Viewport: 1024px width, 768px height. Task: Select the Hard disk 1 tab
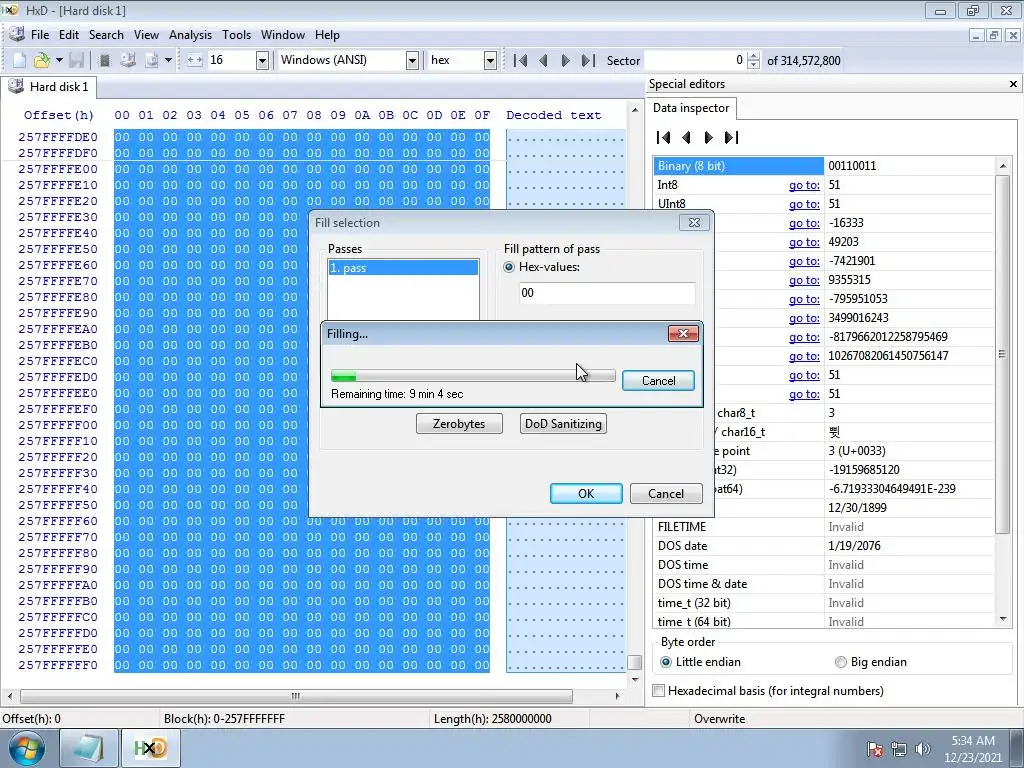pyautogui.click(x=48, y=87)
